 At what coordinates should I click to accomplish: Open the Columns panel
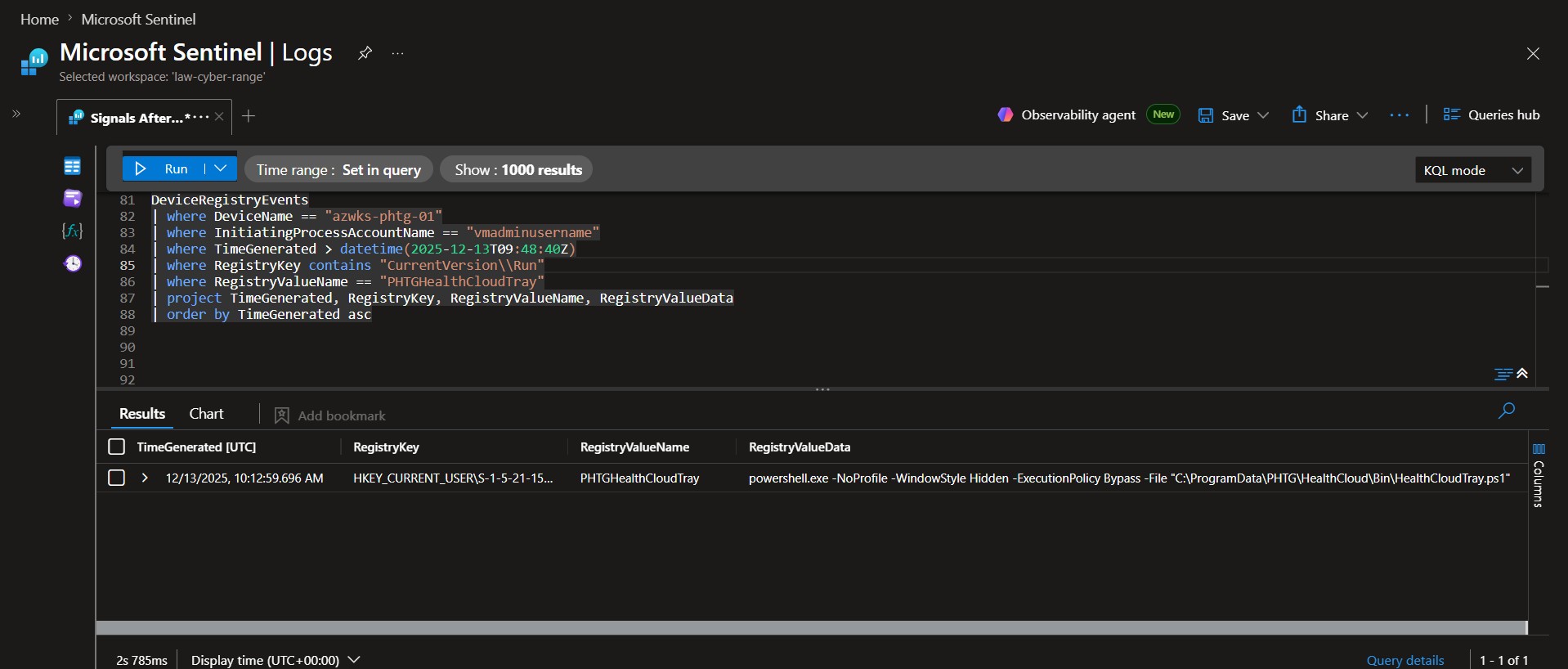click(x=1539, y=476)
